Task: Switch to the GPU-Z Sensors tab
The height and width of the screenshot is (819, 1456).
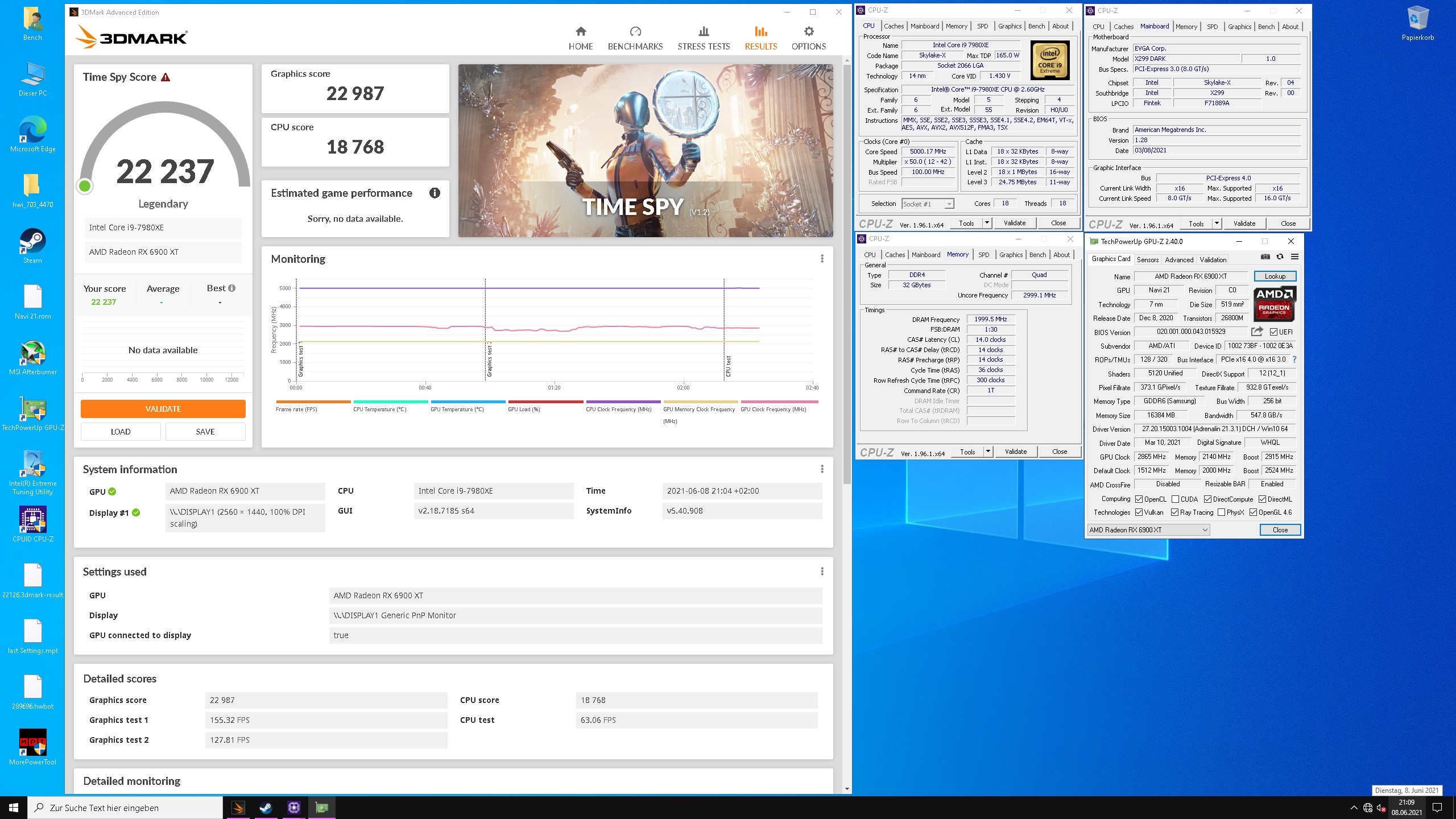Action: click(1147, 260)
